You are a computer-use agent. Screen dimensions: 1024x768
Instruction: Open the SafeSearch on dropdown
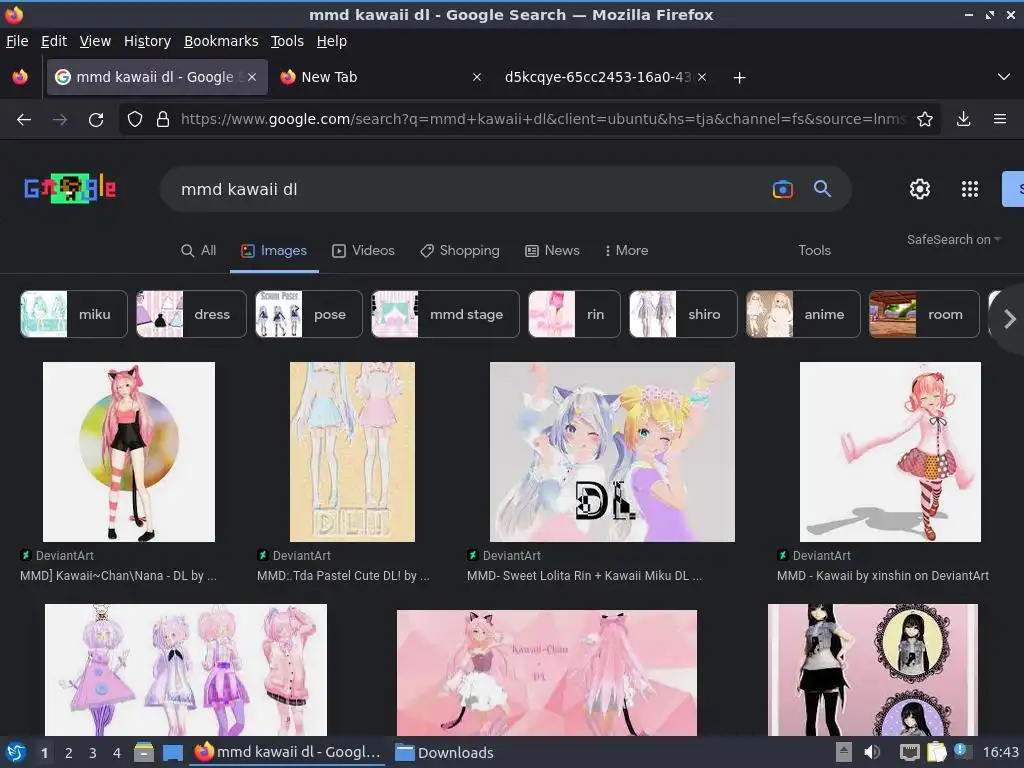(x=953, y=240)
